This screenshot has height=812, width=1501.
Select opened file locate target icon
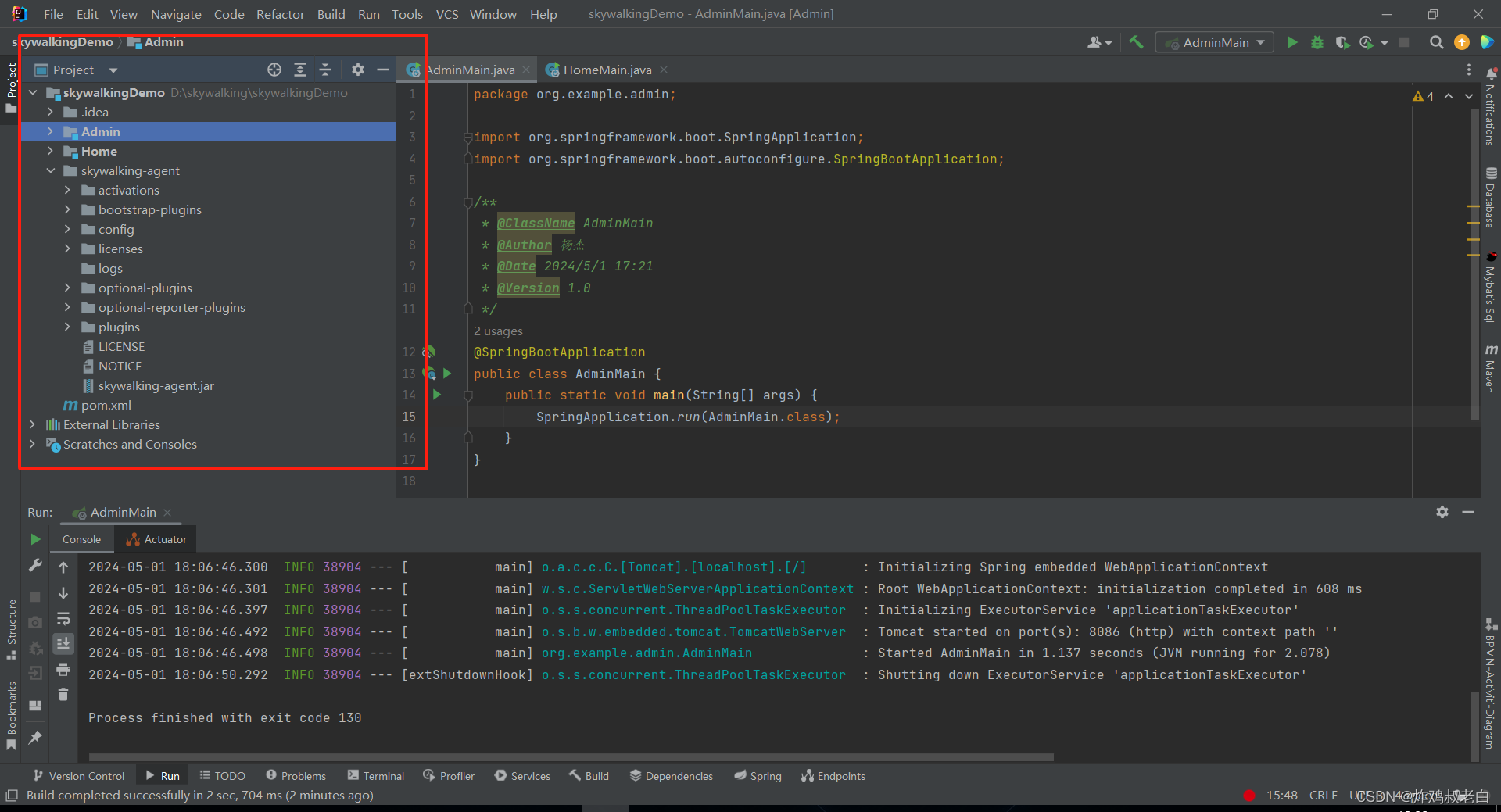(x=274, y=70)
